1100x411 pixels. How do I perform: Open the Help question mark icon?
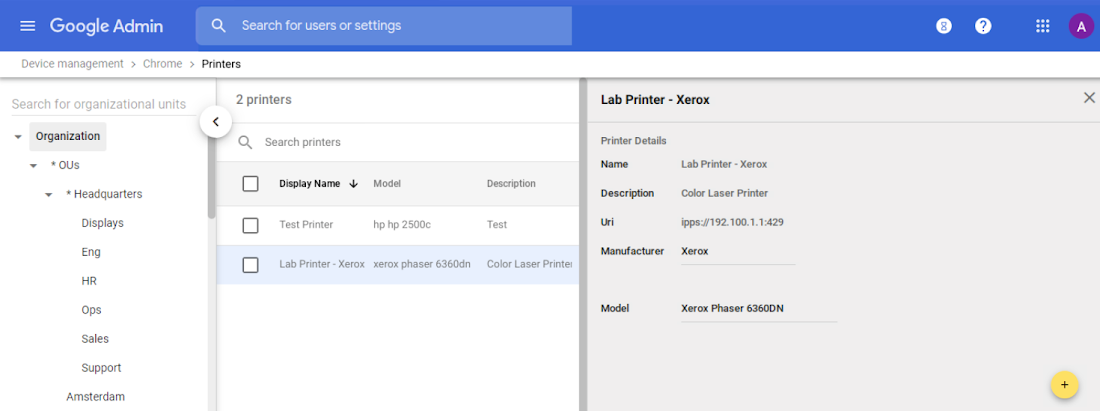[984, 26]
